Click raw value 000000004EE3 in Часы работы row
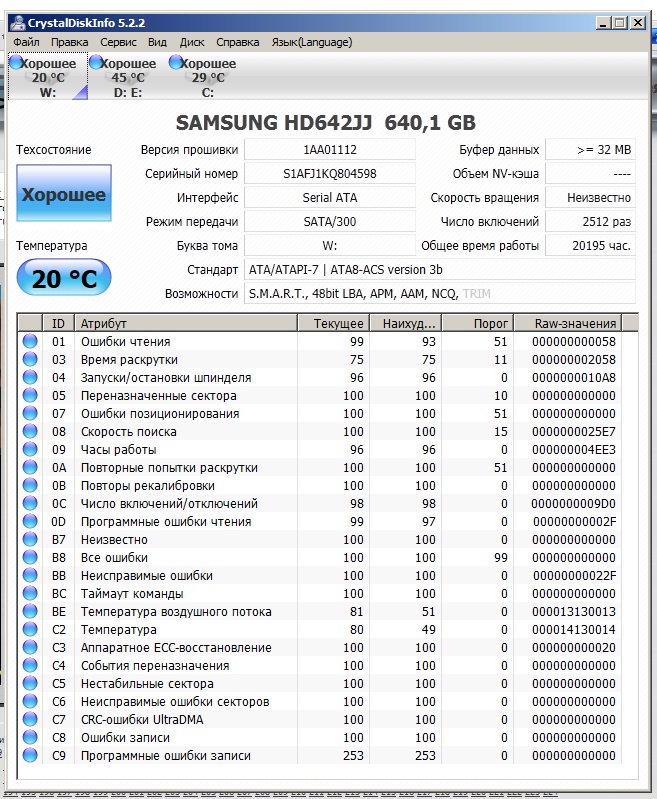Viewport: 657px width, 799px height. point(574,450)
